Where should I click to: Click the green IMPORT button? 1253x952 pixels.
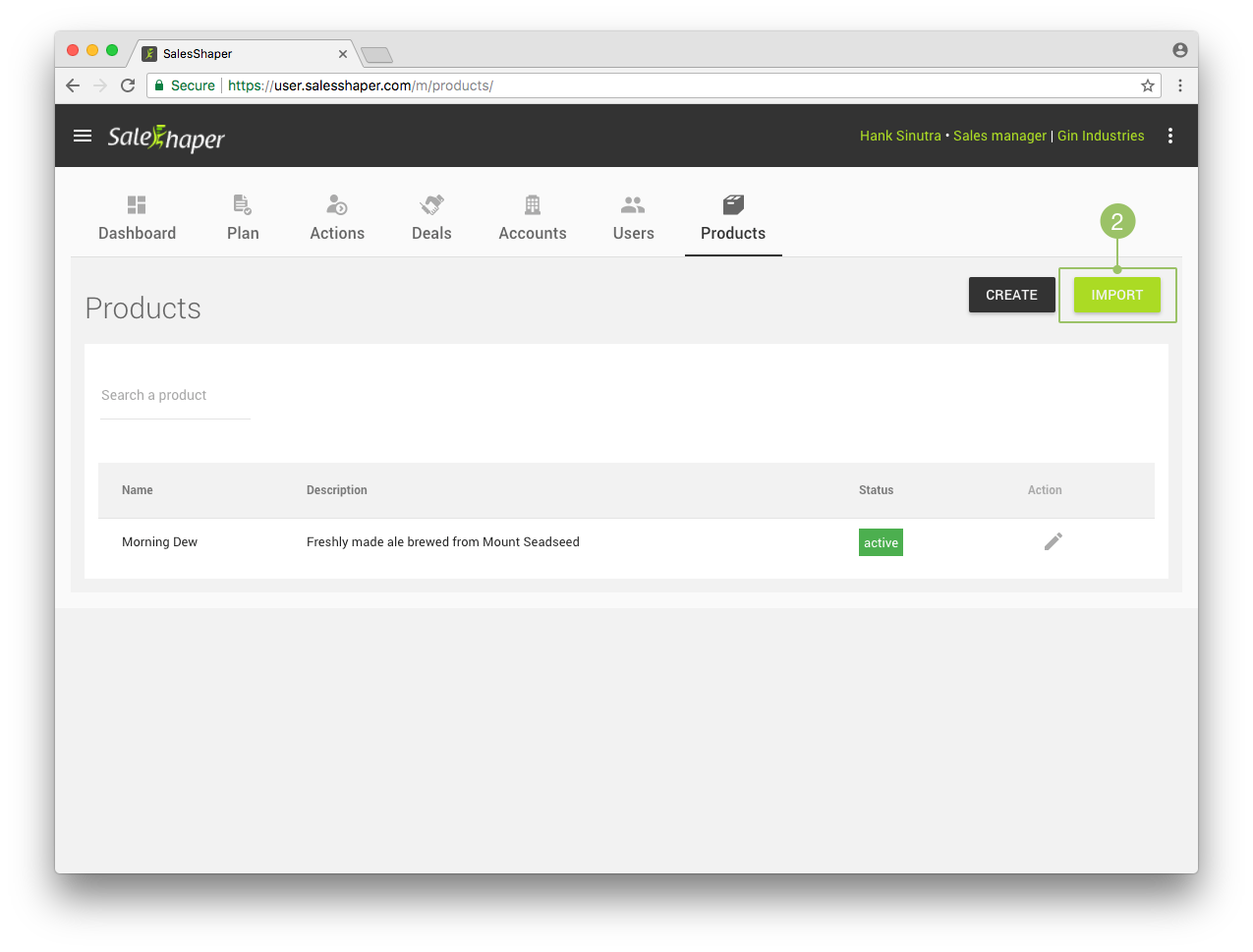click(1116, 295)
